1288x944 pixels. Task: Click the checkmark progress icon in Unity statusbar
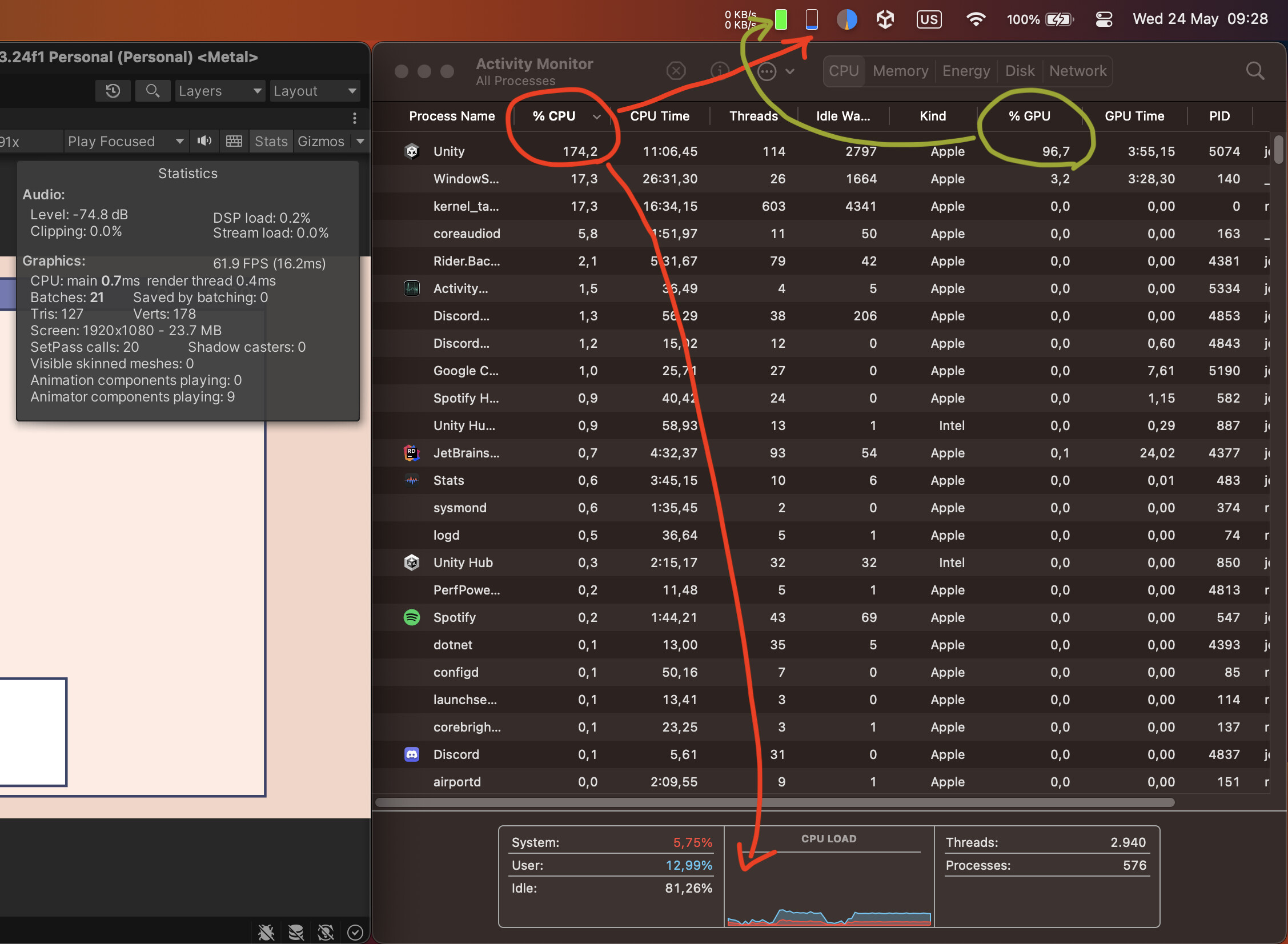coord(355,931)
